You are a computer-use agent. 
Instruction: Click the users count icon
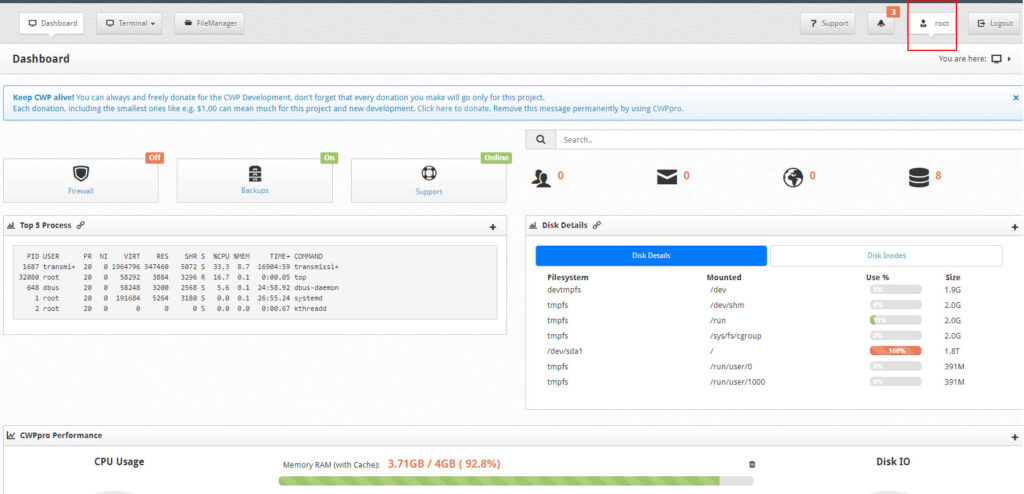pos(541,178)
